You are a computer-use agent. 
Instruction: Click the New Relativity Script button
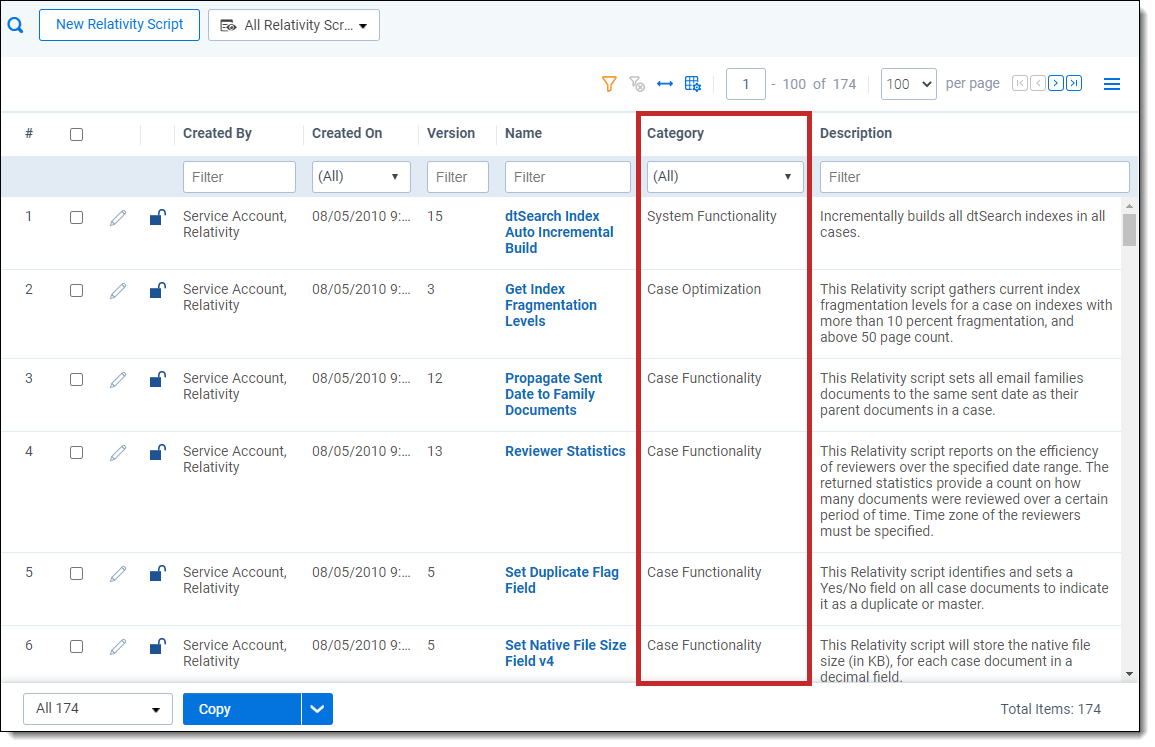coord(120,25)
